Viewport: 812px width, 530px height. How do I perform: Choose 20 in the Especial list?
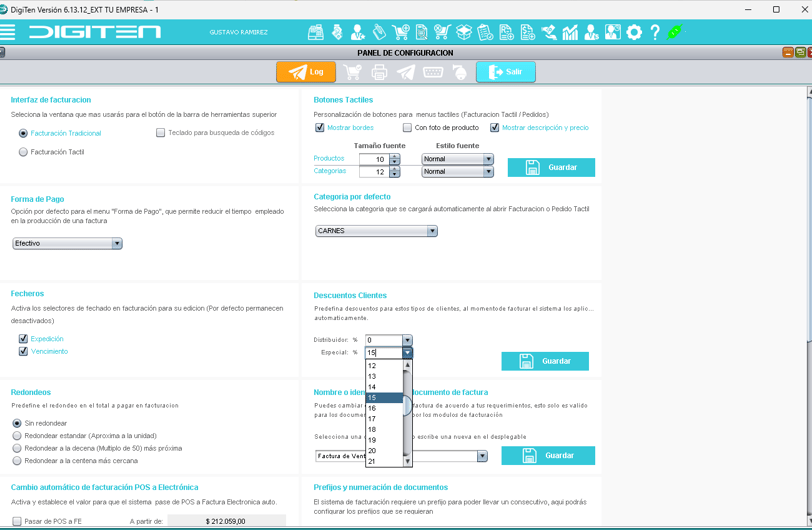click(384, 451)
